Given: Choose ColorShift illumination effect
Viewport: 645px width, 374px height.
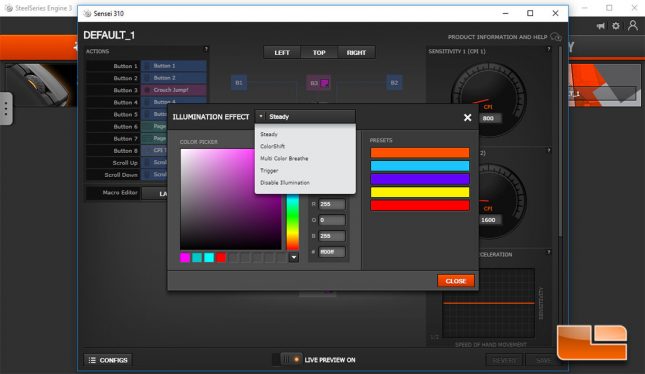Looking at the screenshot, I should click(x=272, y=146).
